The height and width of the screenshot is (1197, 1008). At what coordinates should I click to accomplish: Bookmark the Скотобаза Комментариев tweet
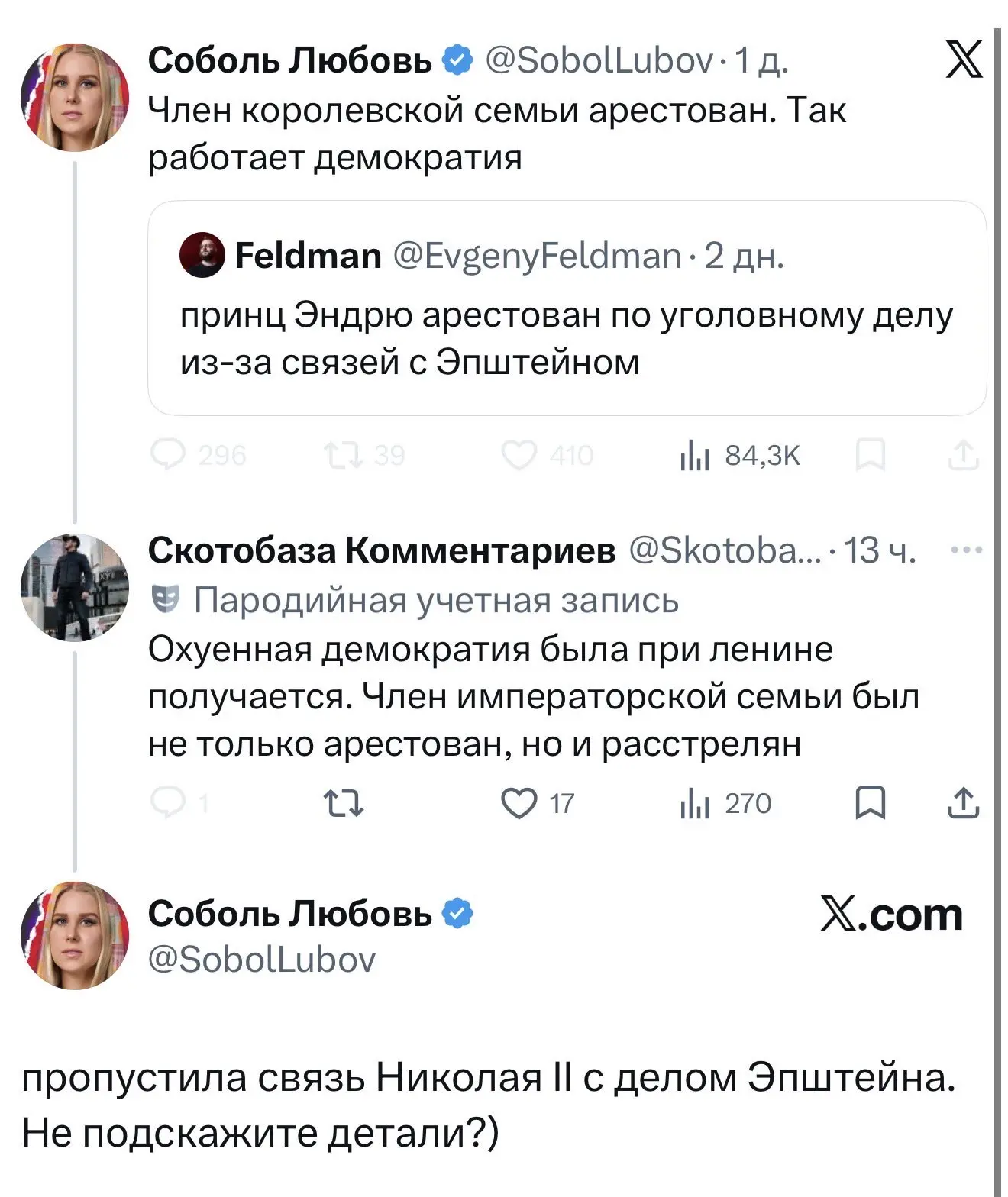pos(870,803)
